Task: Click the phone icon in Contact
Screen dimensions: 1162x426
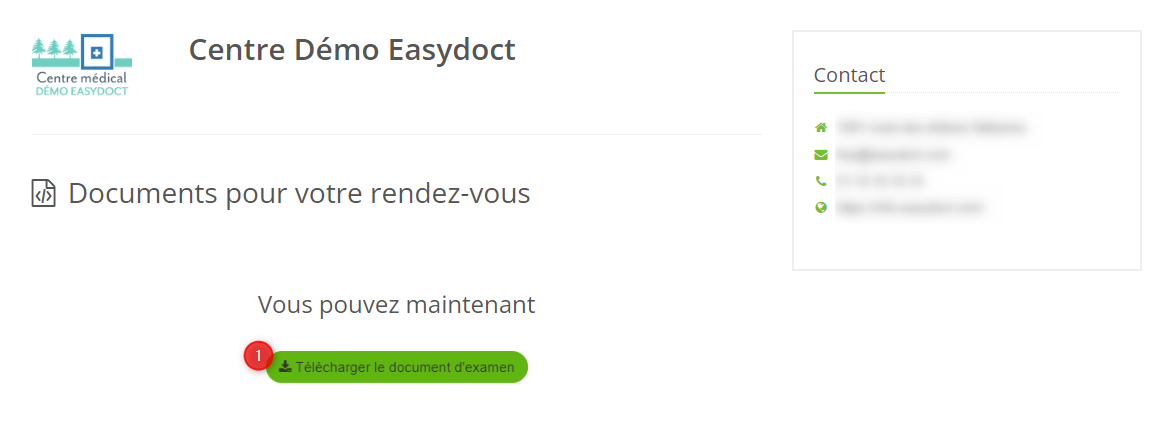Action: (821, 181)
